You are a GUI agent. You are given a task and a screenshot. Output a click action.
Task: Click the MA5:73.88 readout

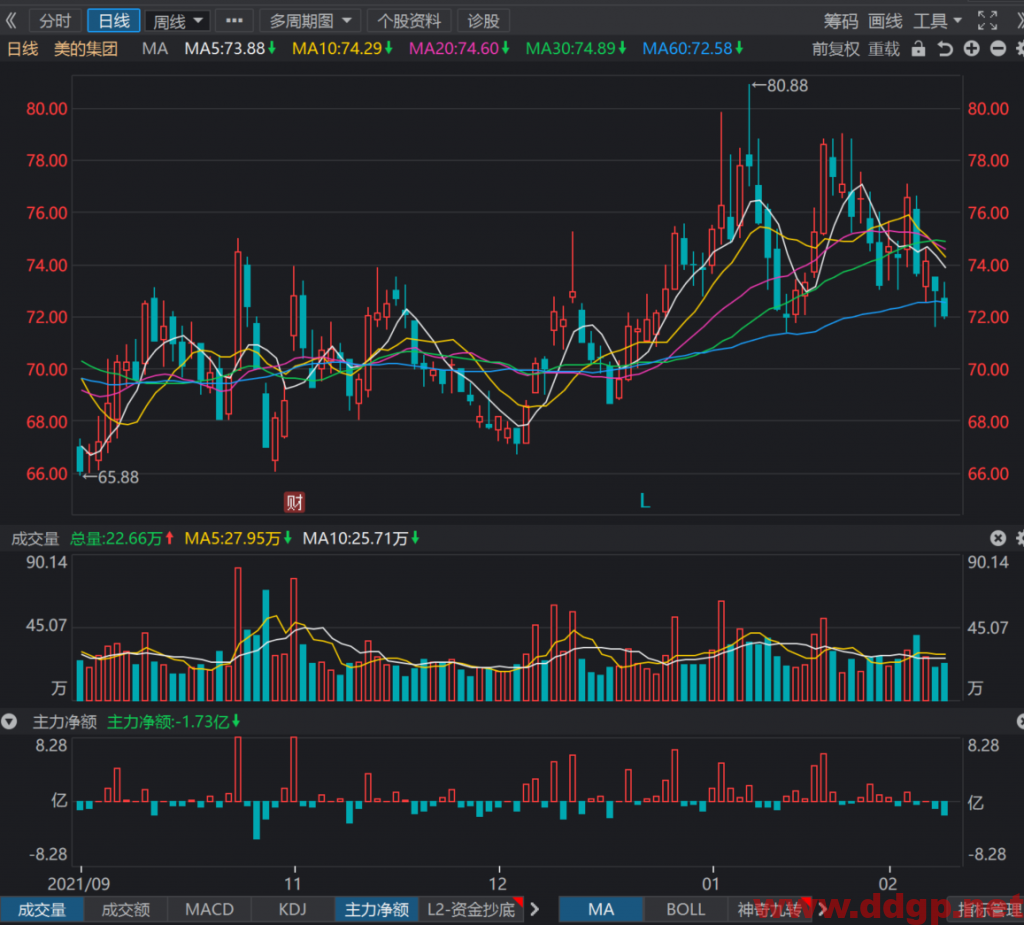pos(230,49)
